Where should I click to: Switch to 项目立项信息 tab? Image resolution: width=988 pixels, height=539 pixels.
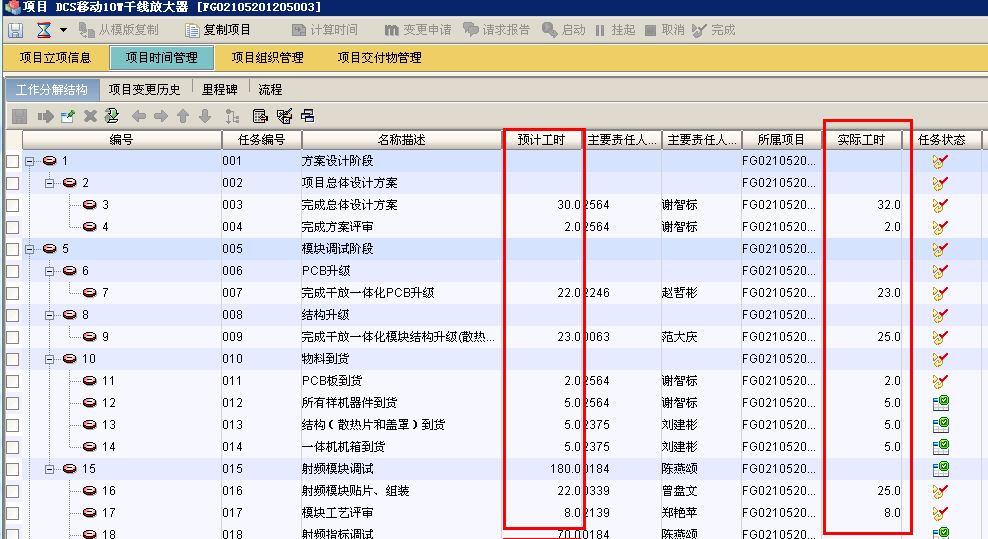coord(55,58)
